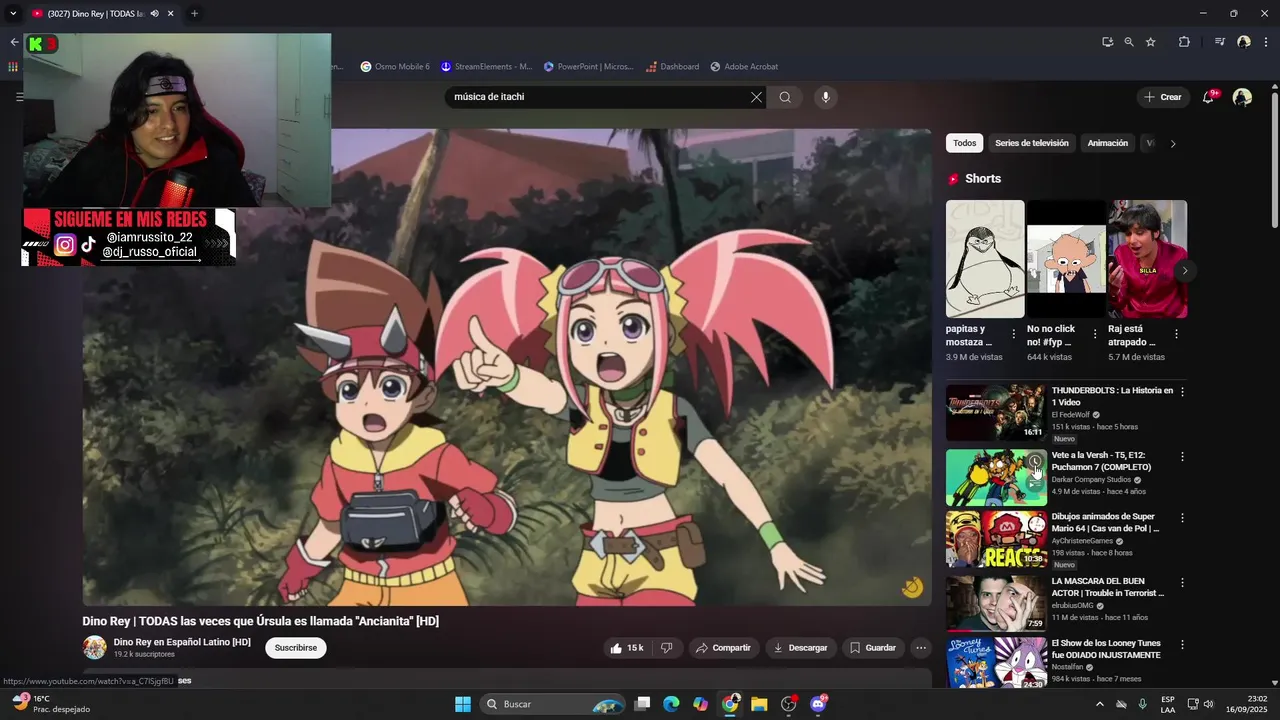Open Chrome three-dot menu
Viewport: 1280px width, 720px height.
[x=1266, y=42]
